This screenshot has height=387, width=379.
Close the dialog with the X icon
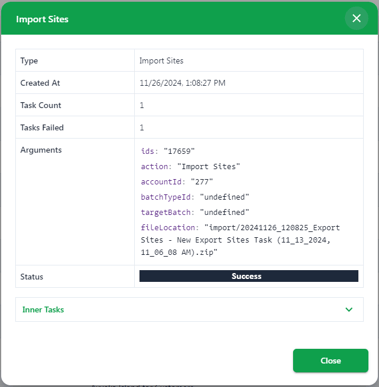[356, 18]
